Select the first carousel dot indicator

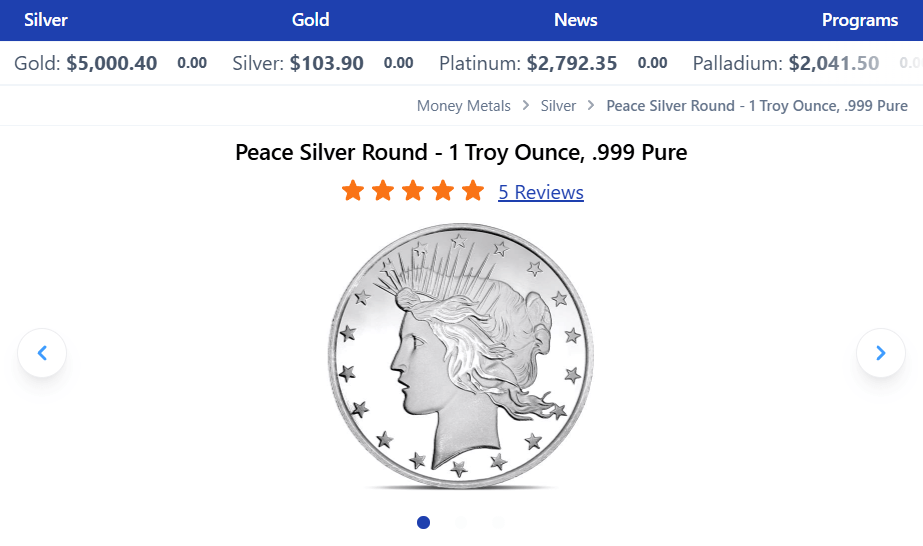pyautogui.click(x=423, y=522)
